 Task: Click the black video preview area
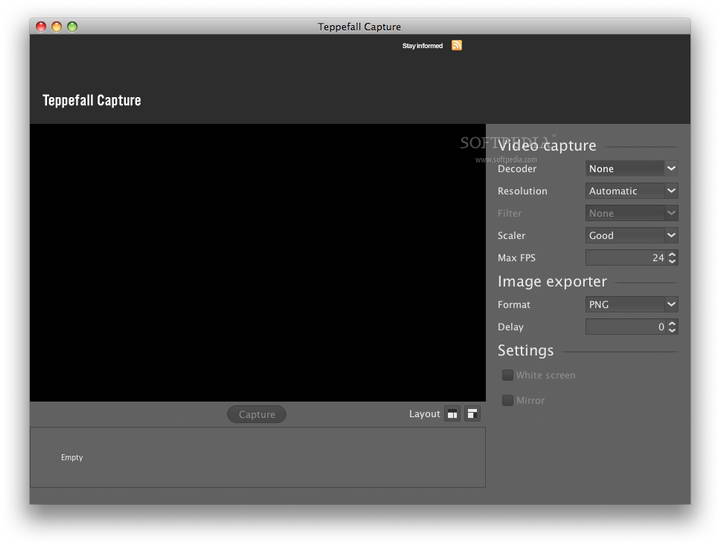[258, 263]
